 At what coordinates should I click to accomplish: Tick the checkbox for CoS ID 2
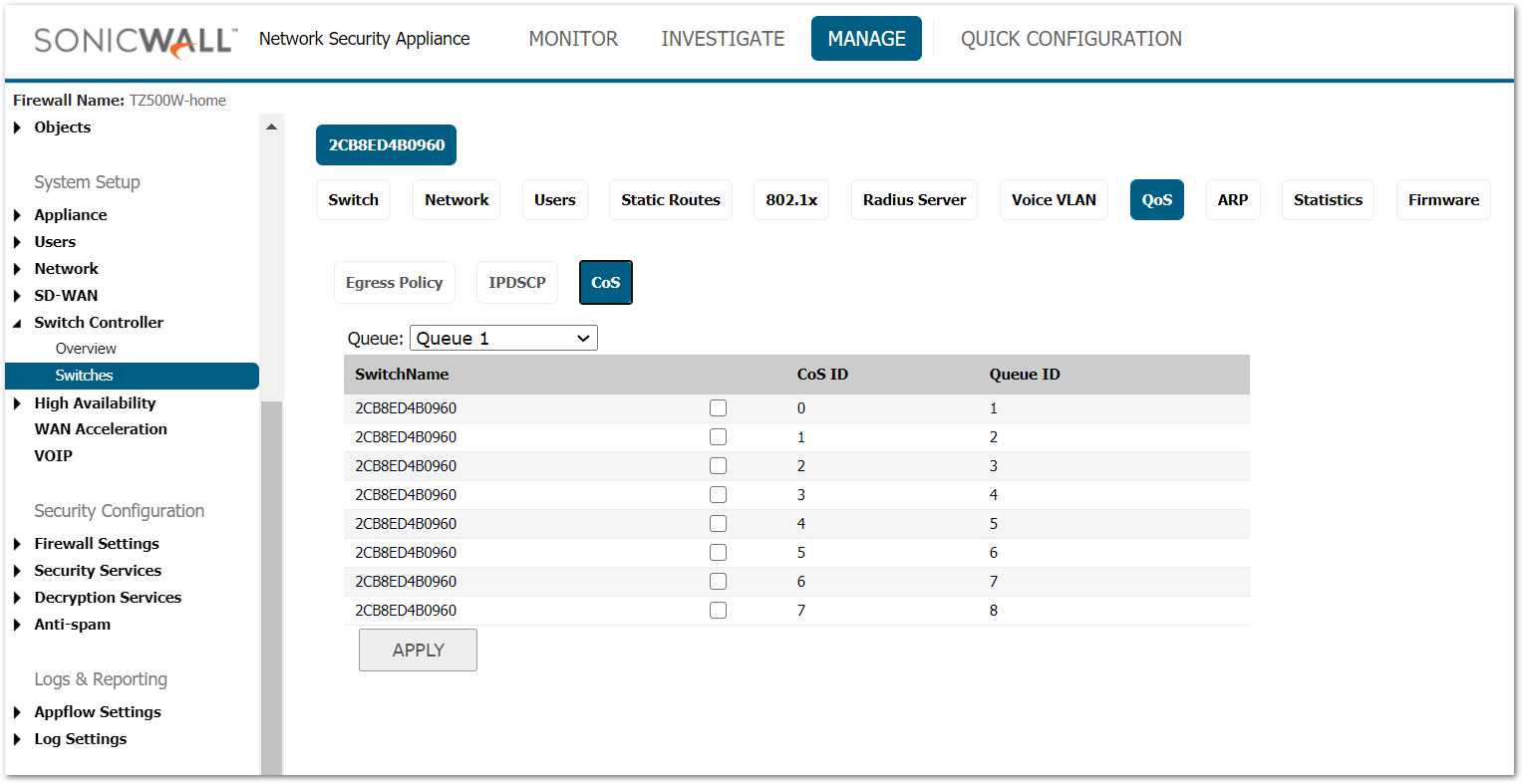coord(718,466)
